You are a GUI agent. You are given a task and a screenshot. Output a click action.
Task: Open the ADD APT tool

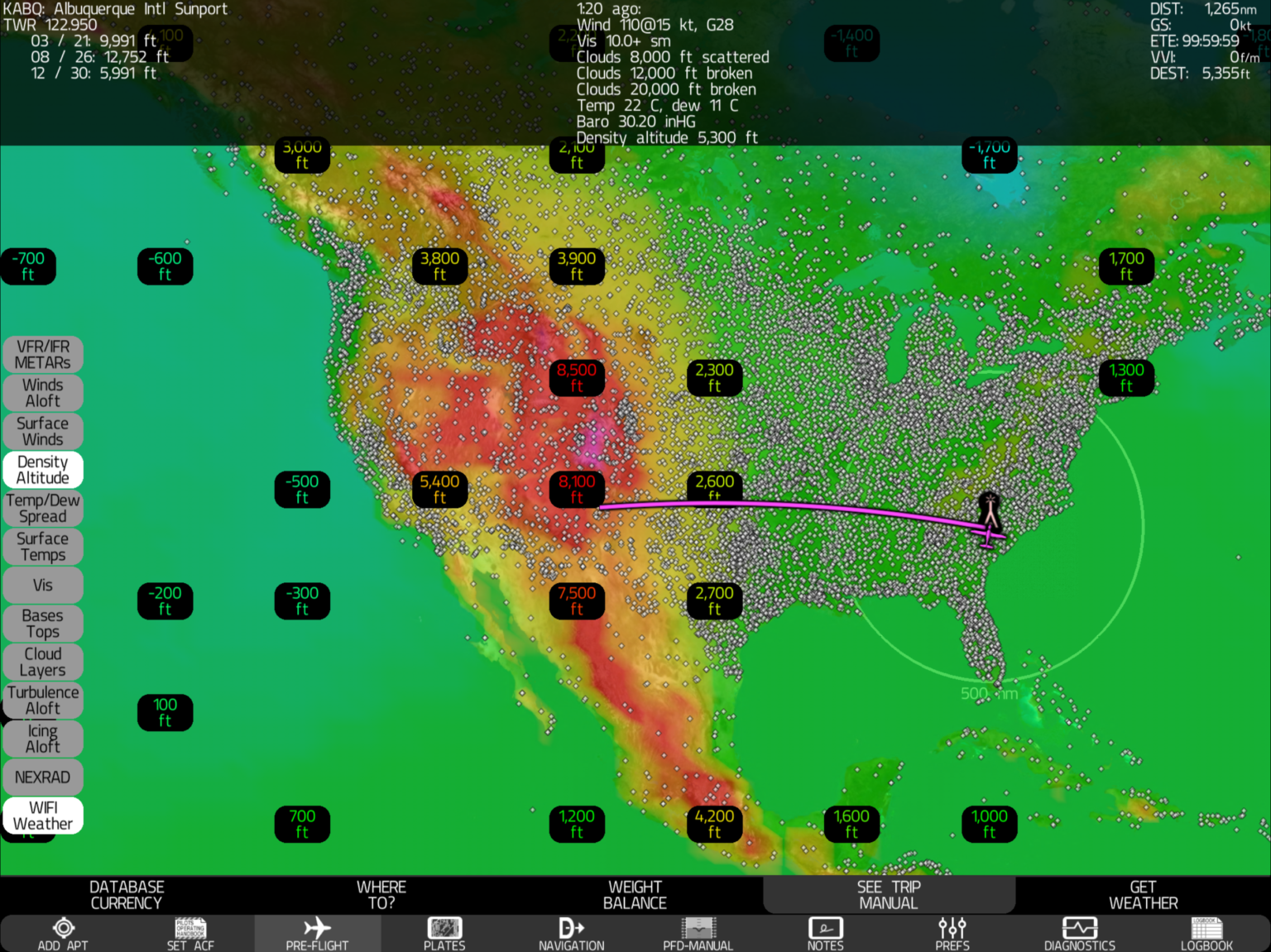(x=64, y=932)
